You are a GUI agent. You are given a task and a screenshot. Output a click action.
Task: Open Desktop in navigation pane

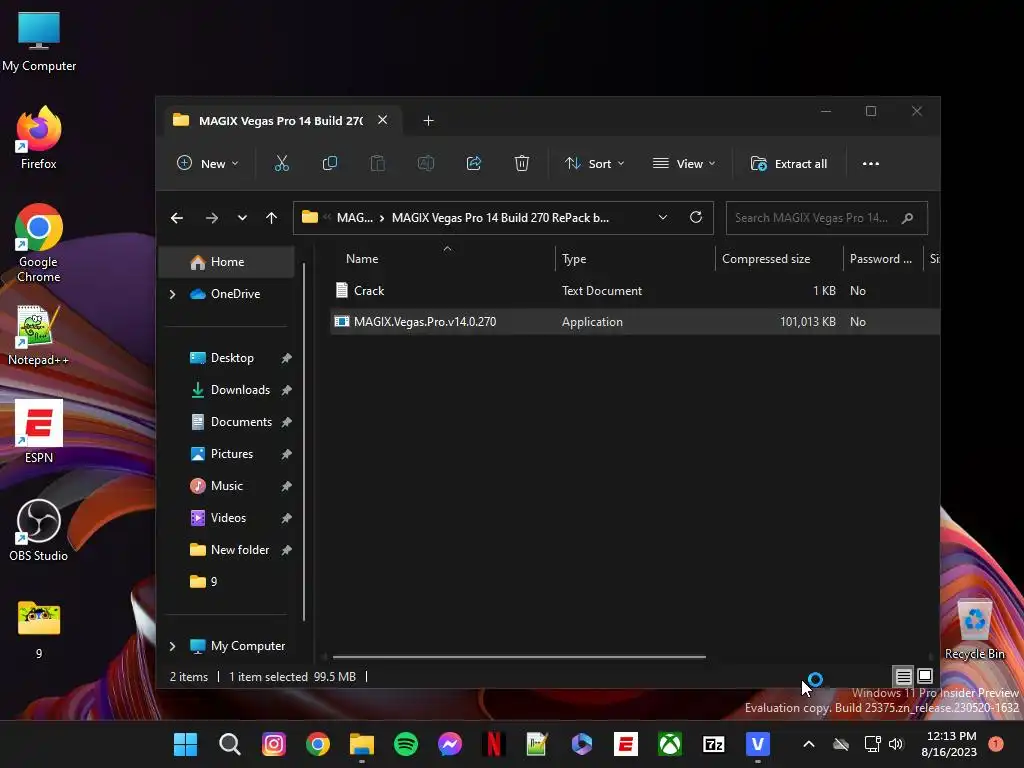[x=232, y=358]
